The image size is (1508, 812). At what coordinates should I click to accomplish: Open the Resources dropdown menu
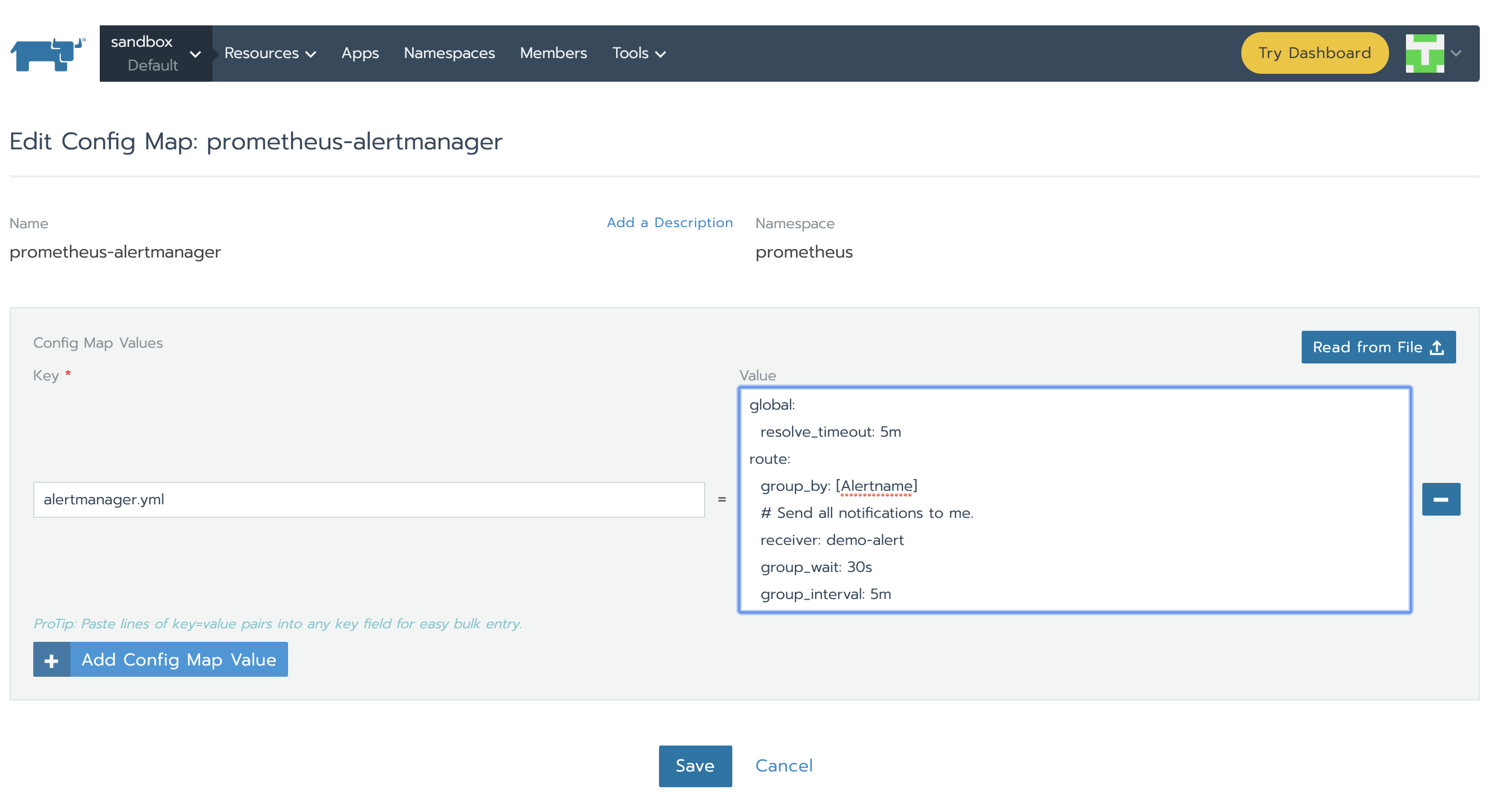click(270, 53)
